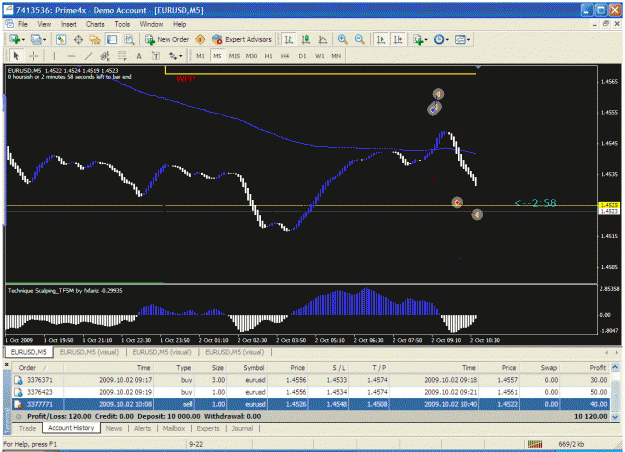Open the File menu
The width and height of the screenshot is (625, 452).
point(23,24)
